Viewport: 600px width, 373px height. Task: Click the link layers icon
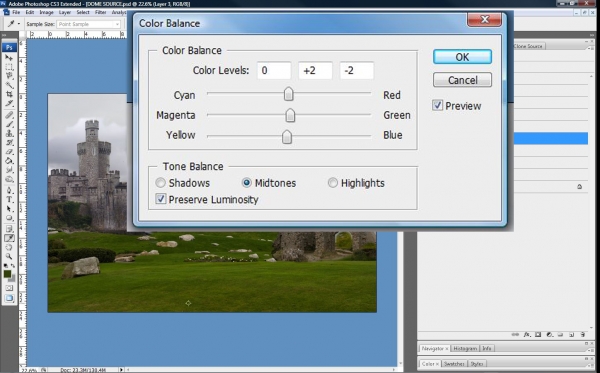(x=515, y=335)
